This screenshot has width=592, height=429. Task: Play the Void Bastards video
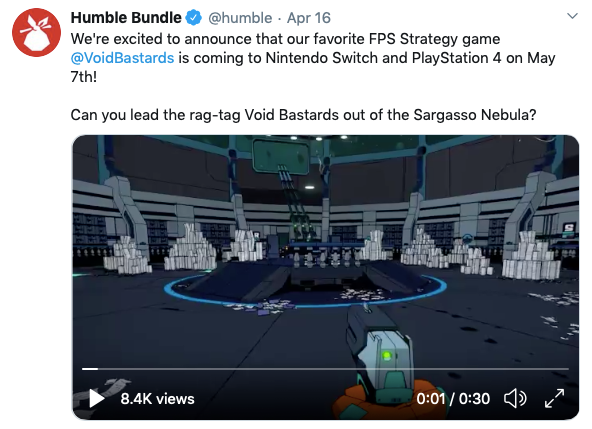click(x=96, y=398)
